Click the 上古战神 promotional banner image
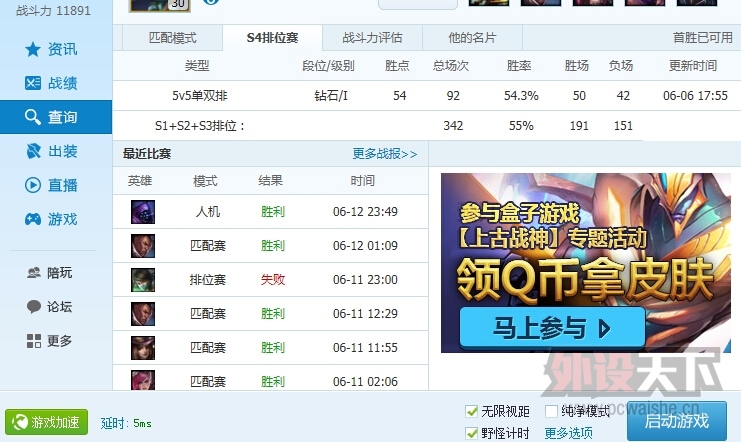The height and width of the screenshot is (442, 741). point(586,263)
